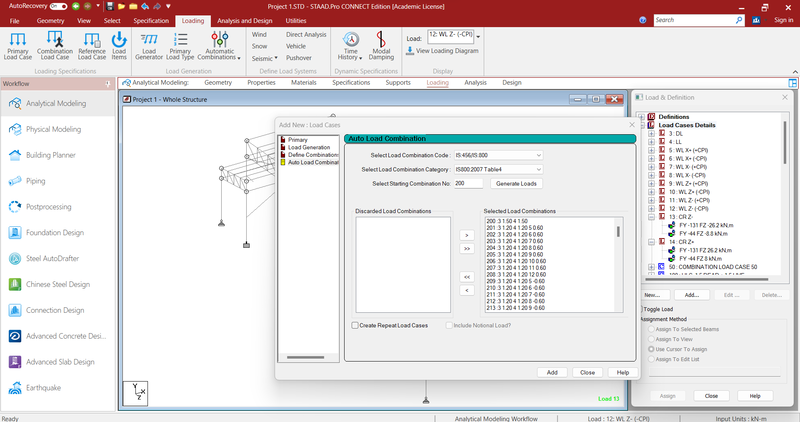This screenshot has height=422, width=800.
Task: Select Assign To View radio
Action: pyautogui.click(x=651, y=339)
